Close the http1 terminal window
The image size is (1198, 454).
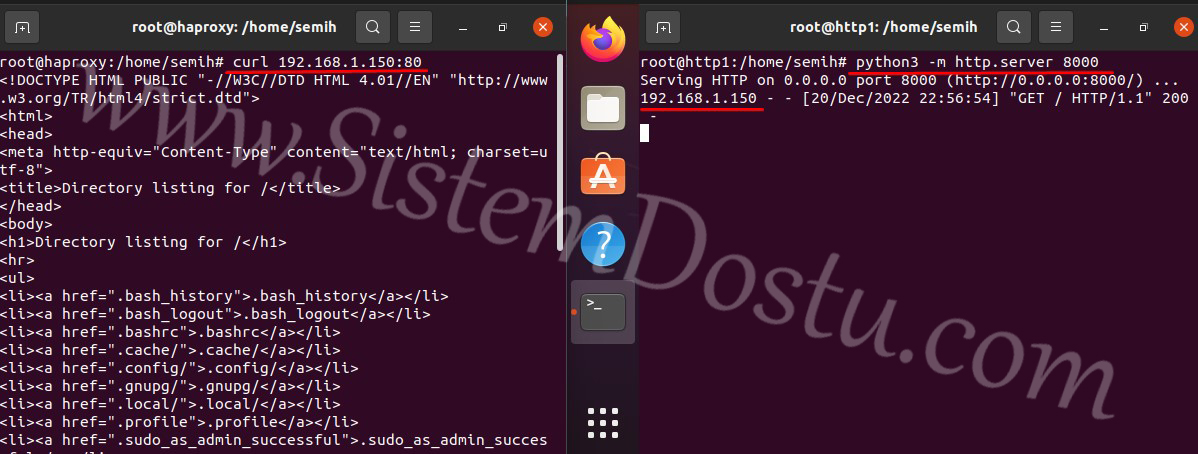1183,28
